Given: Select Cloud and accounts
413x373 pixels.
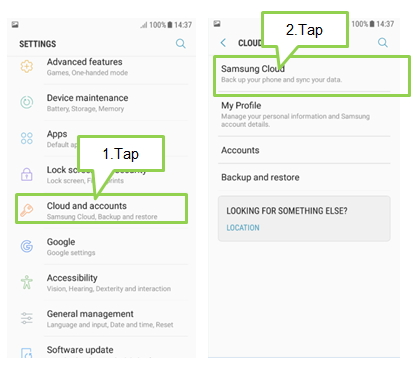Looking at the screenshot, I should click(101, 209).
